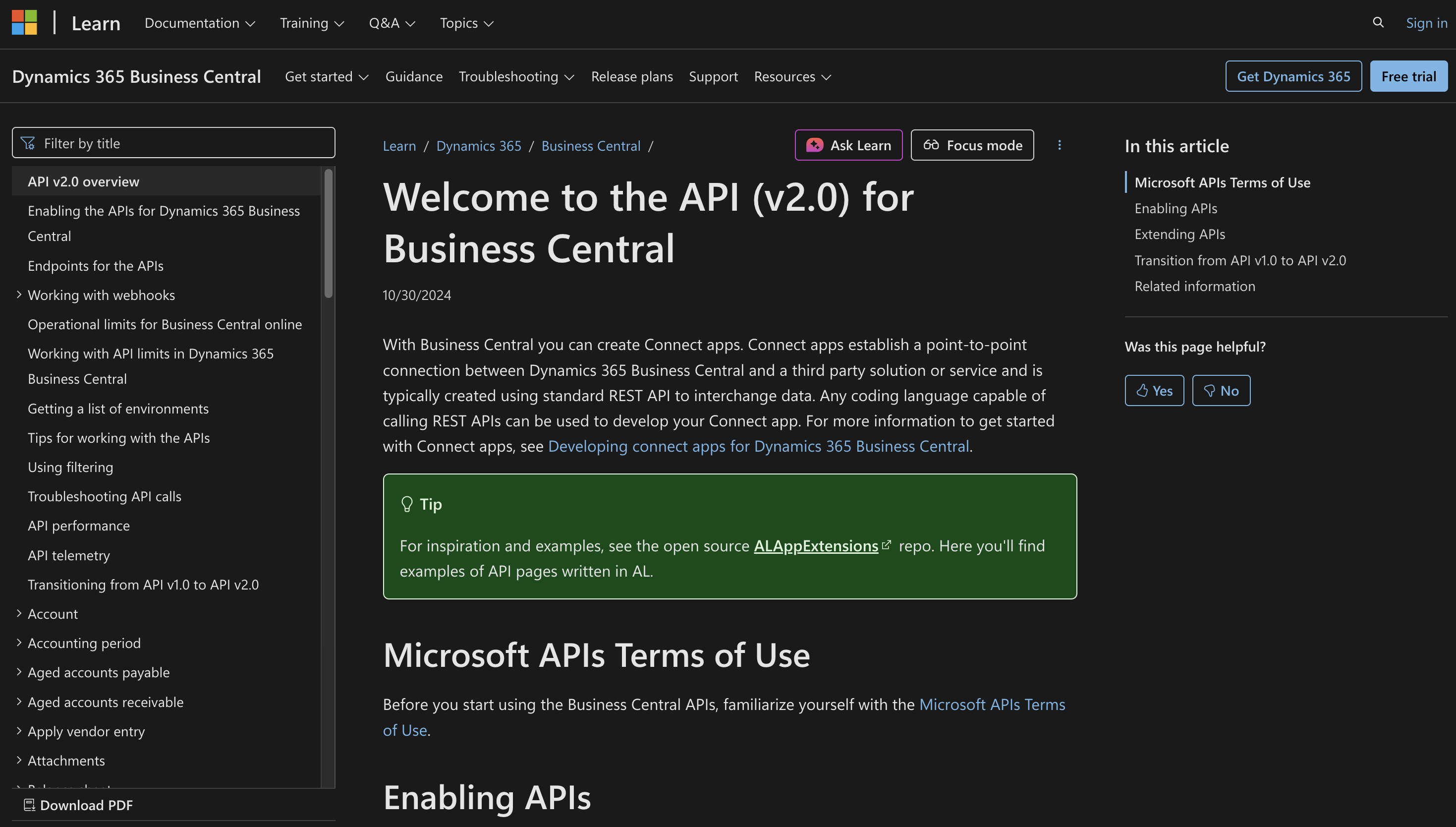1456x827 pixels.
Task: Start the Free trial
Action: click(x=1408, y=76)
